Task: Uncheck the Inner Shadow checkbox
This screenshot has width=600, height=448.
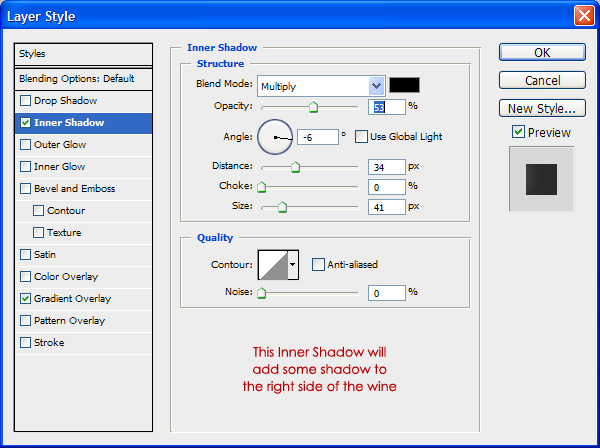Action: coord(25,122)
